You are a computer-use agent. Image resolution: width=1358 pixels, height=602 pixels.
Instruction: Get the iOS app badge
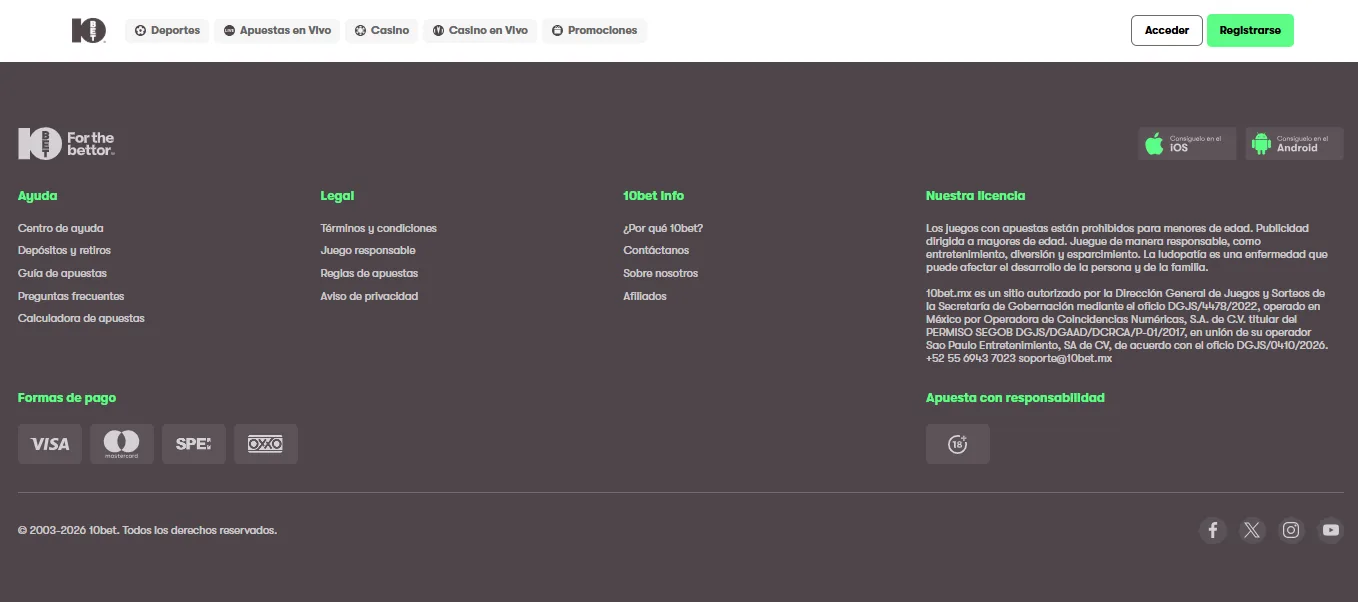click(1187, 144)
